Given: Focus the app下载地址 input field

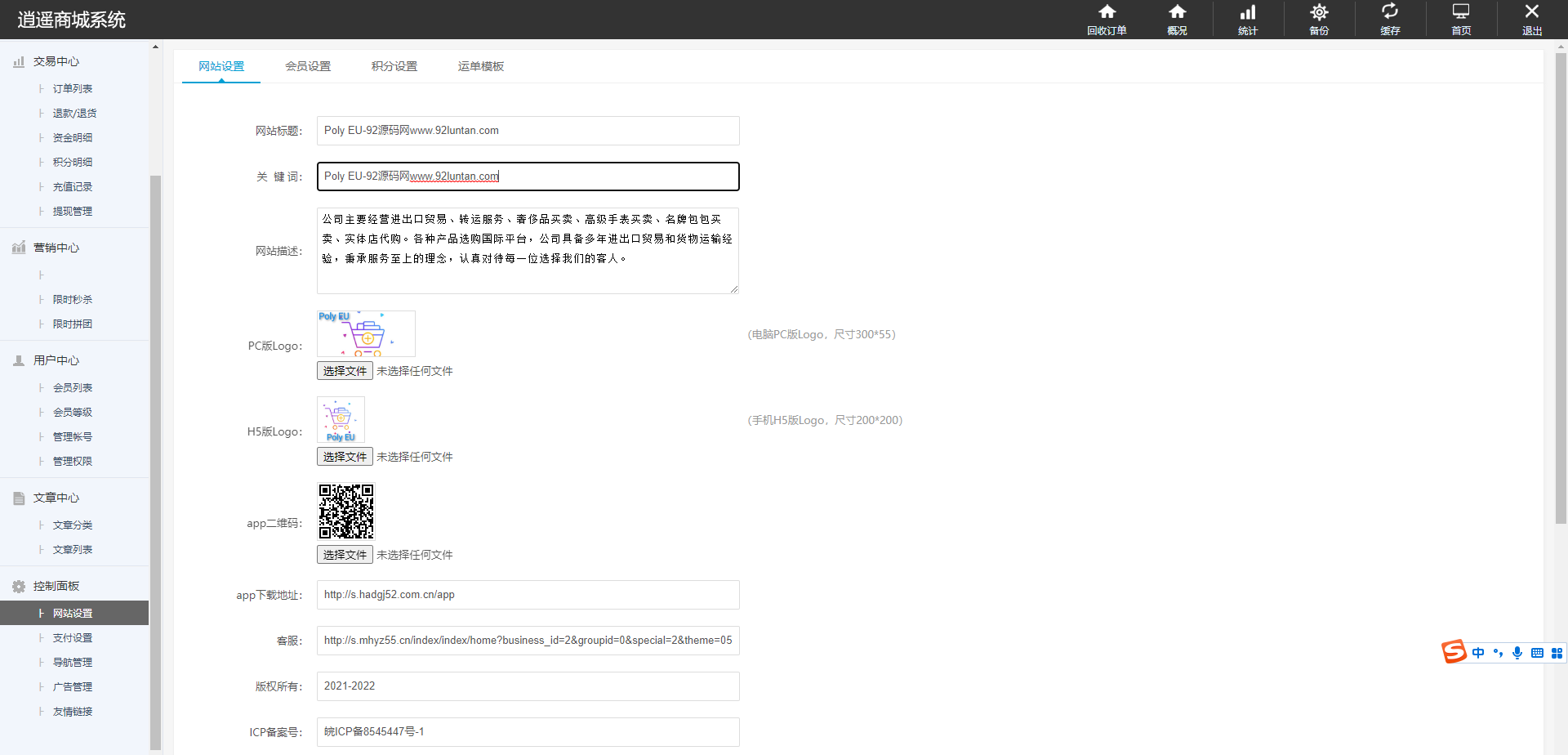Looking at the screenshot, I should [528, 595].
